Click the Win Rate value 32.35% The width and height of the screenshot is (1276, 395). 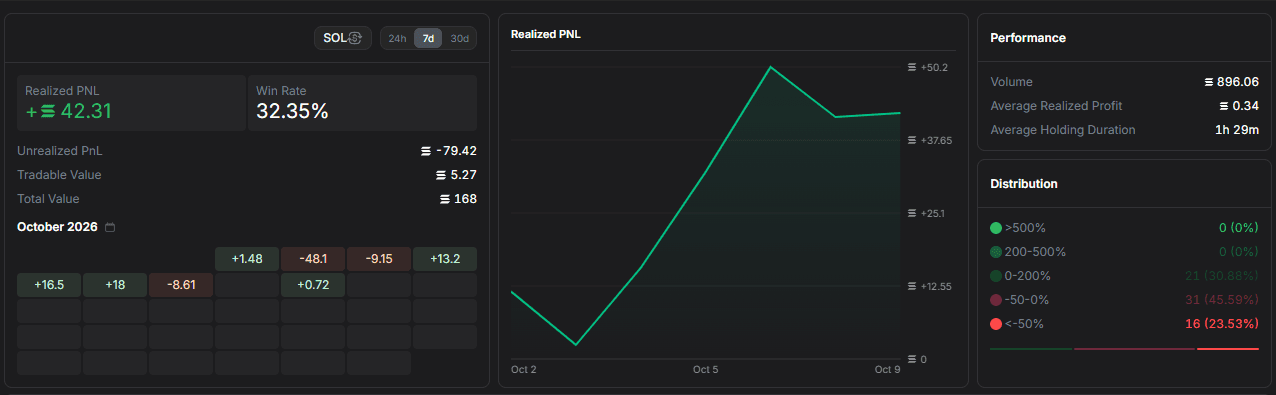pyautogui.click(x=292, y=111)
